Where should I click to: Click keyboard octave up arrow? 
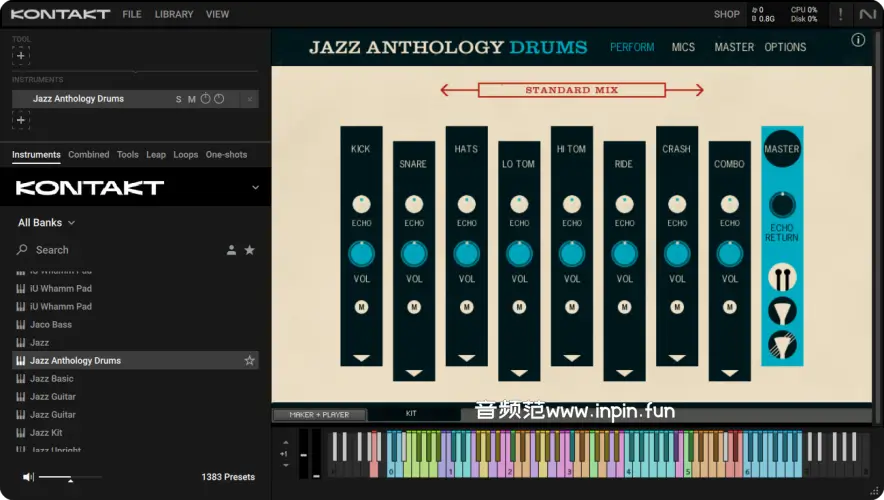tap(285, 443)
